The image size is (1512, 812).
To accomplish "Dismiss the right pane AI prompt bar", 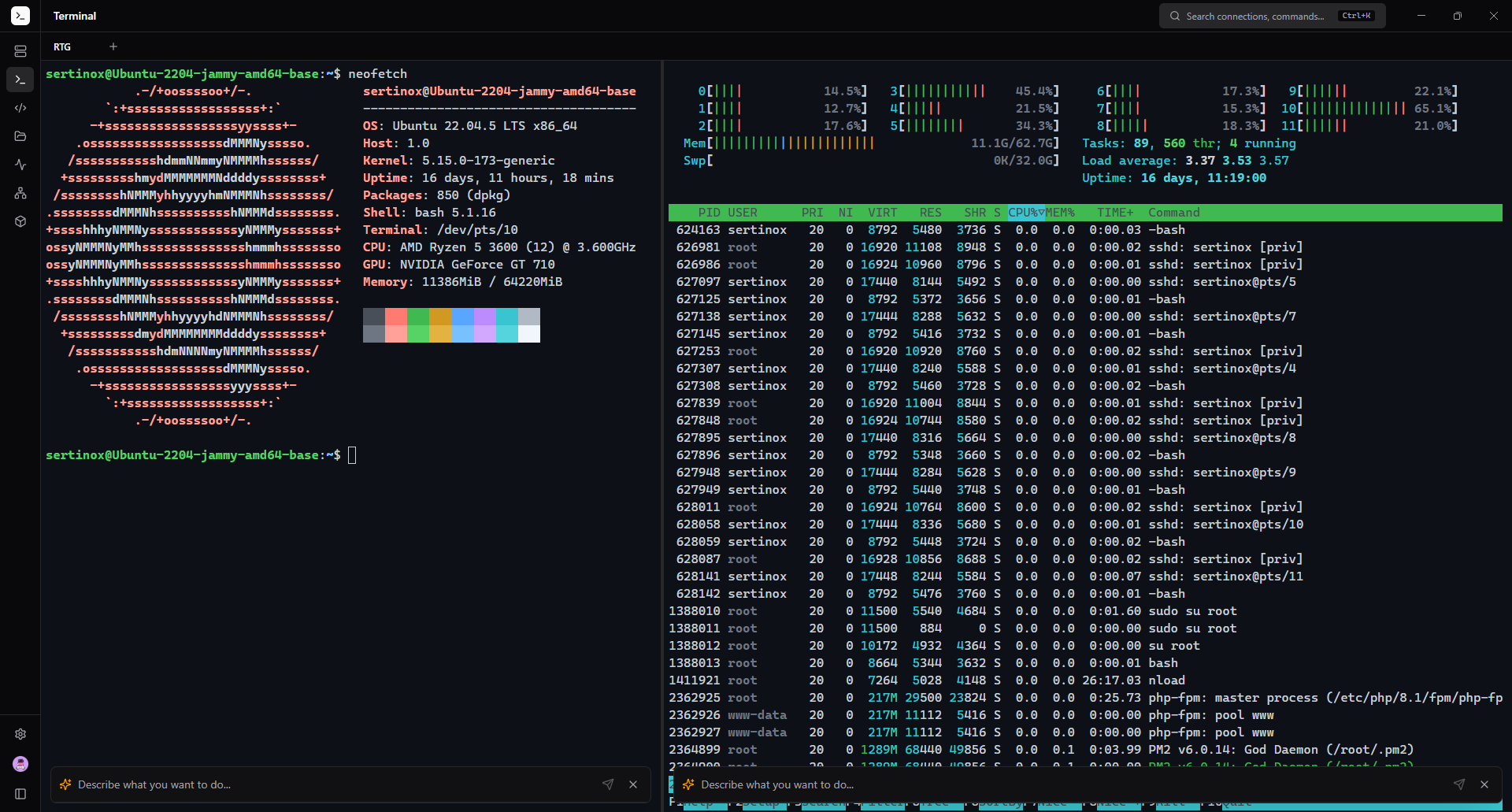I will tap(1484, 784).
